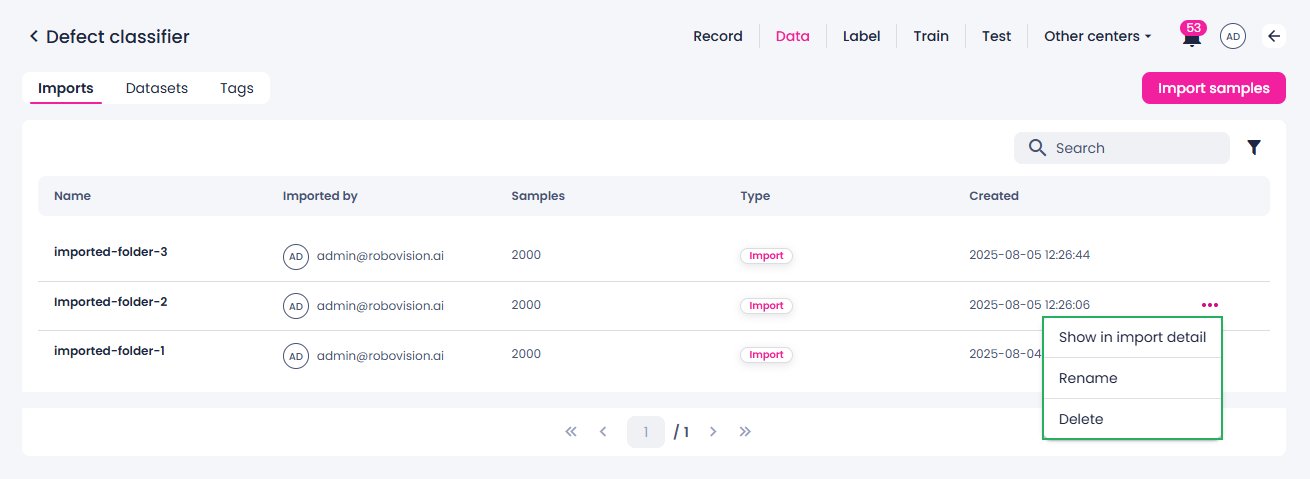Choose Rename from context menu
1310x479 pixels.
[1132, 378]
